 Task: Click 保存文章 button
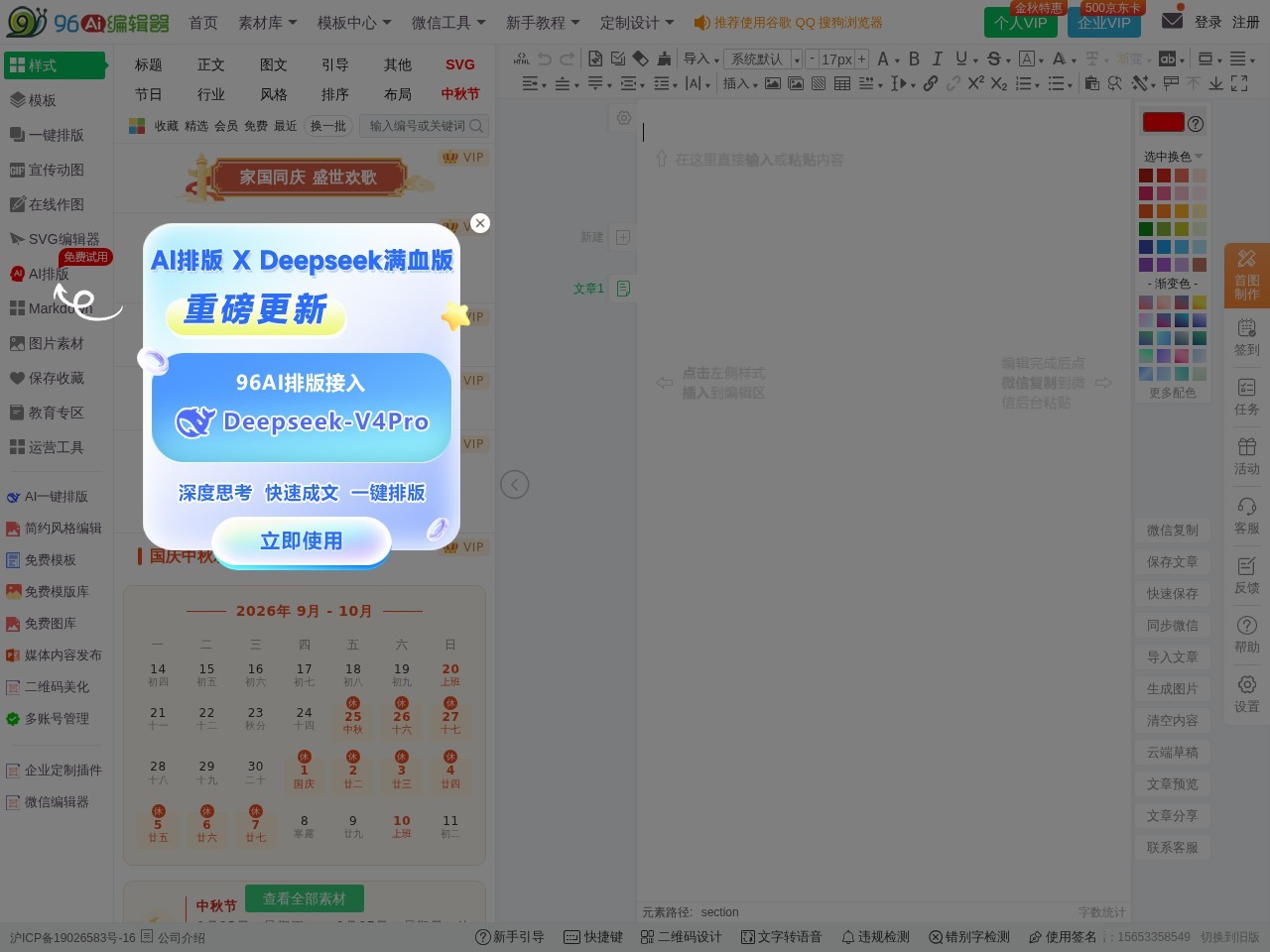[1173, 562]
